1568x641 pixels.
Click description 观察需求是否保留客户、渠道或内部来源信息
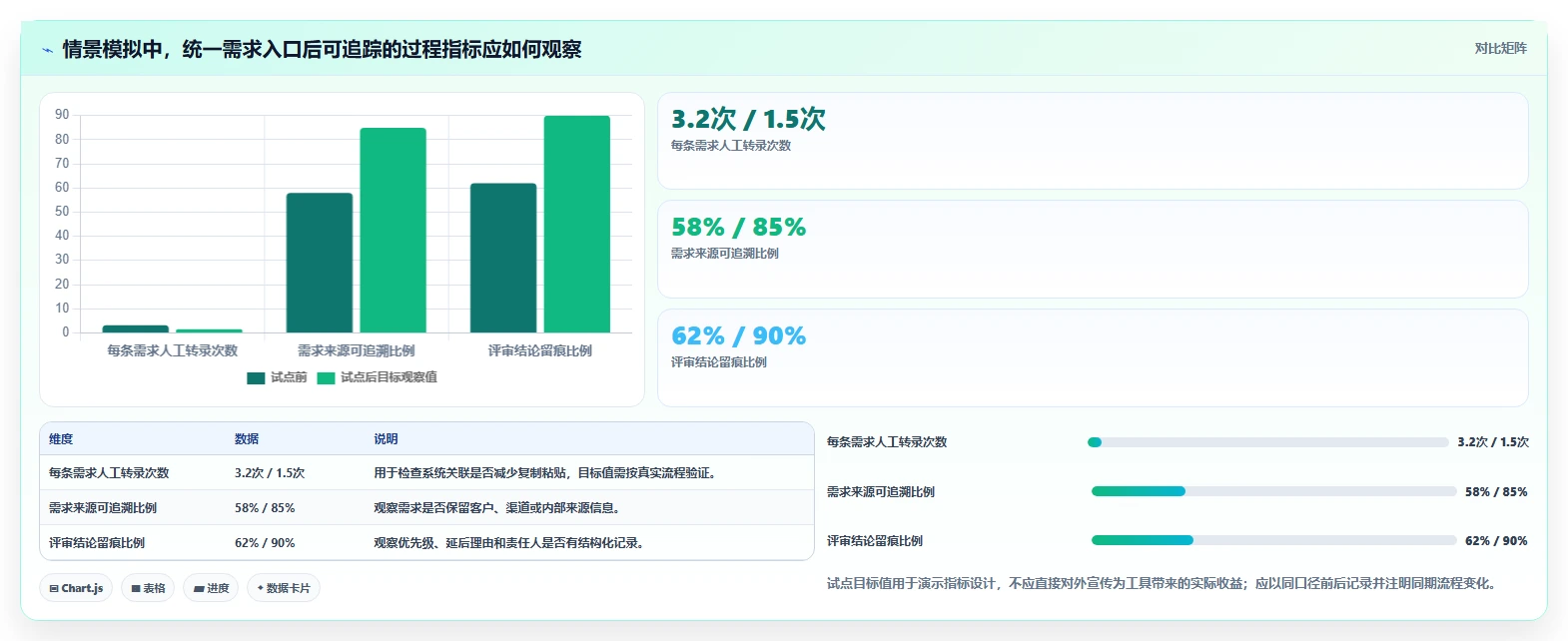[x=499, y=508]
